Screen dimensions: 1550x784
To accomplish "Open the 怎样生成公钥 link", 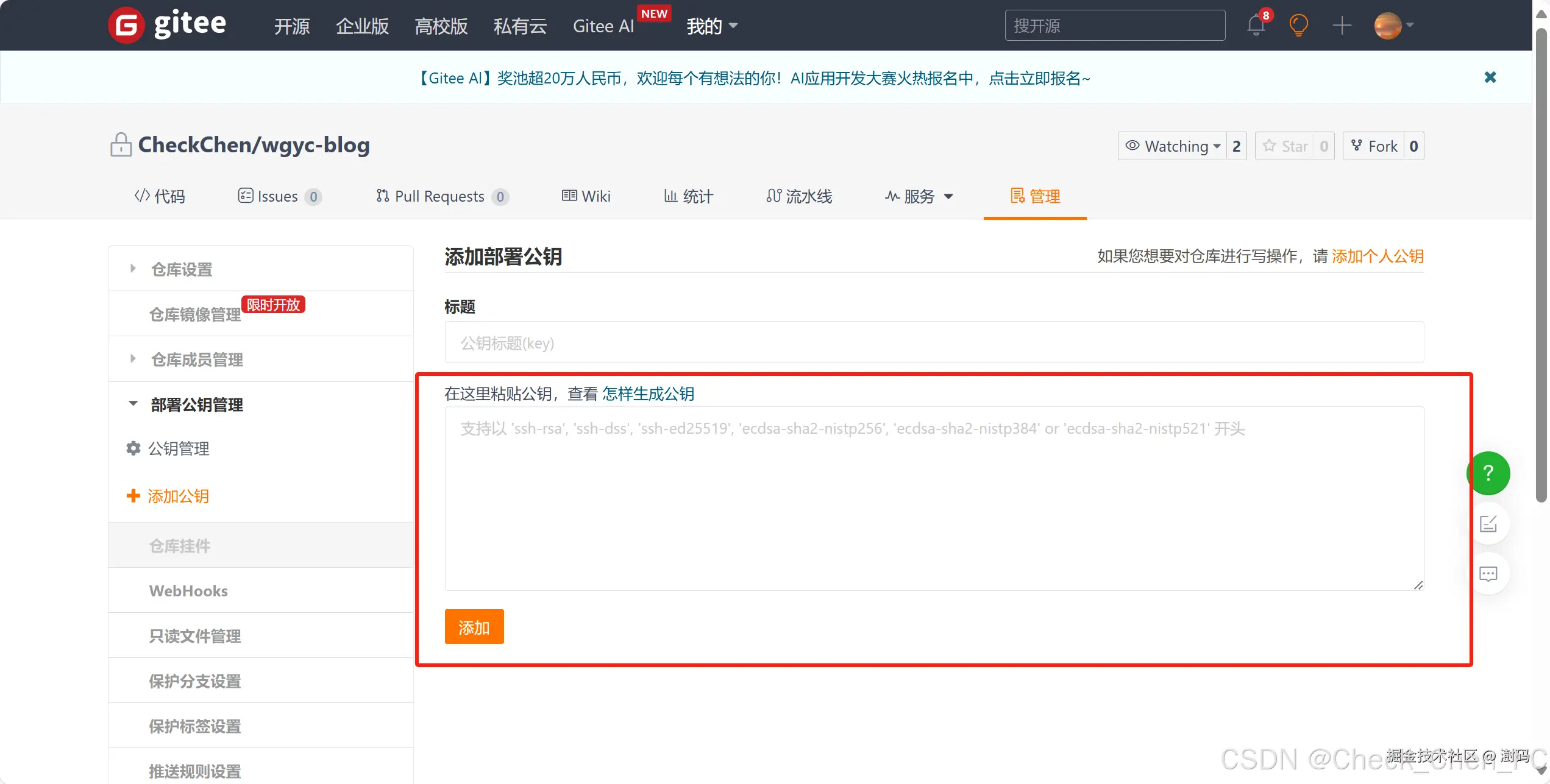I will click(x=648, y=394).
